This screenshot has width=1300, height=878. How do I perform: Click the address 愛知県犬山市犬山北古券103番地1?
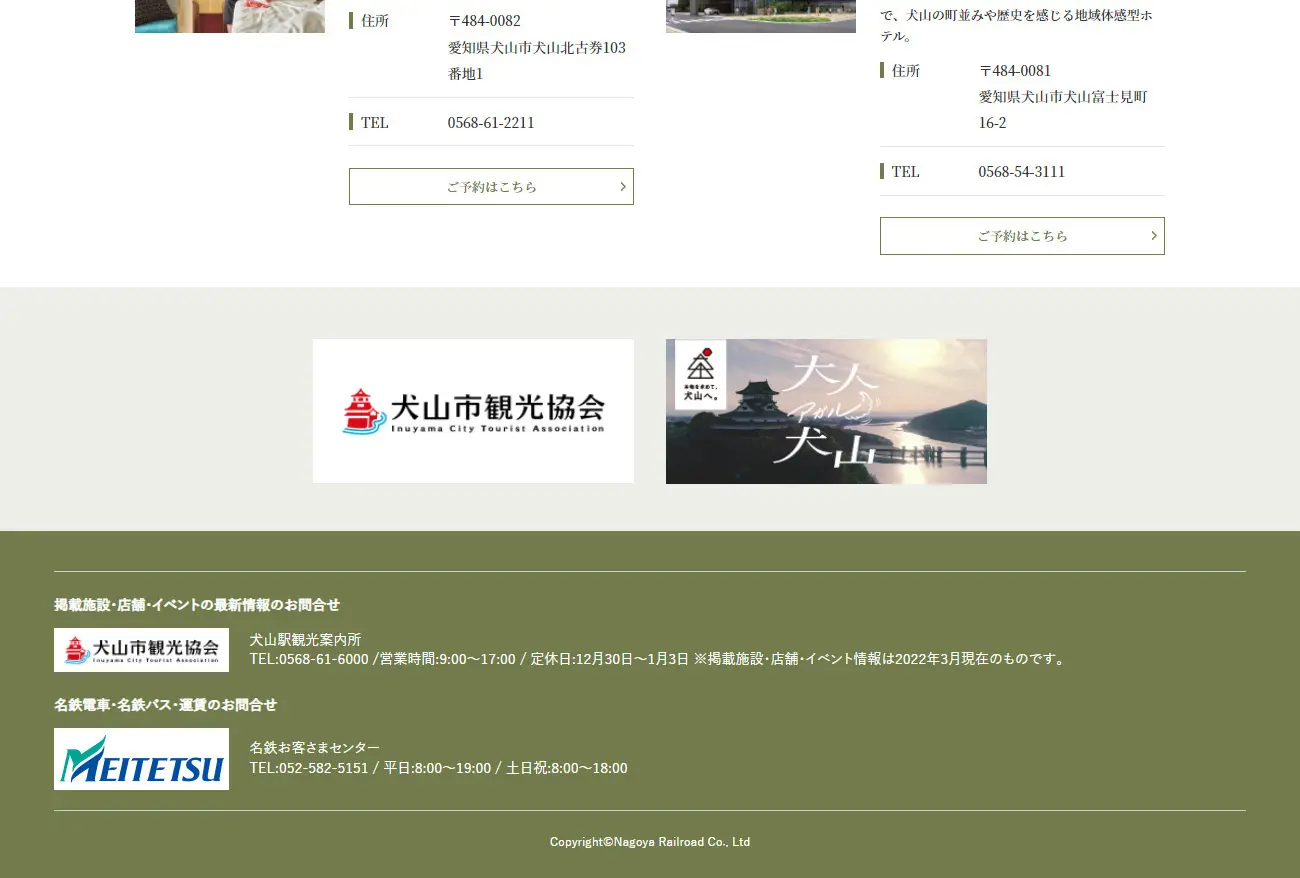pyautogui.click(x=537, y=61)
